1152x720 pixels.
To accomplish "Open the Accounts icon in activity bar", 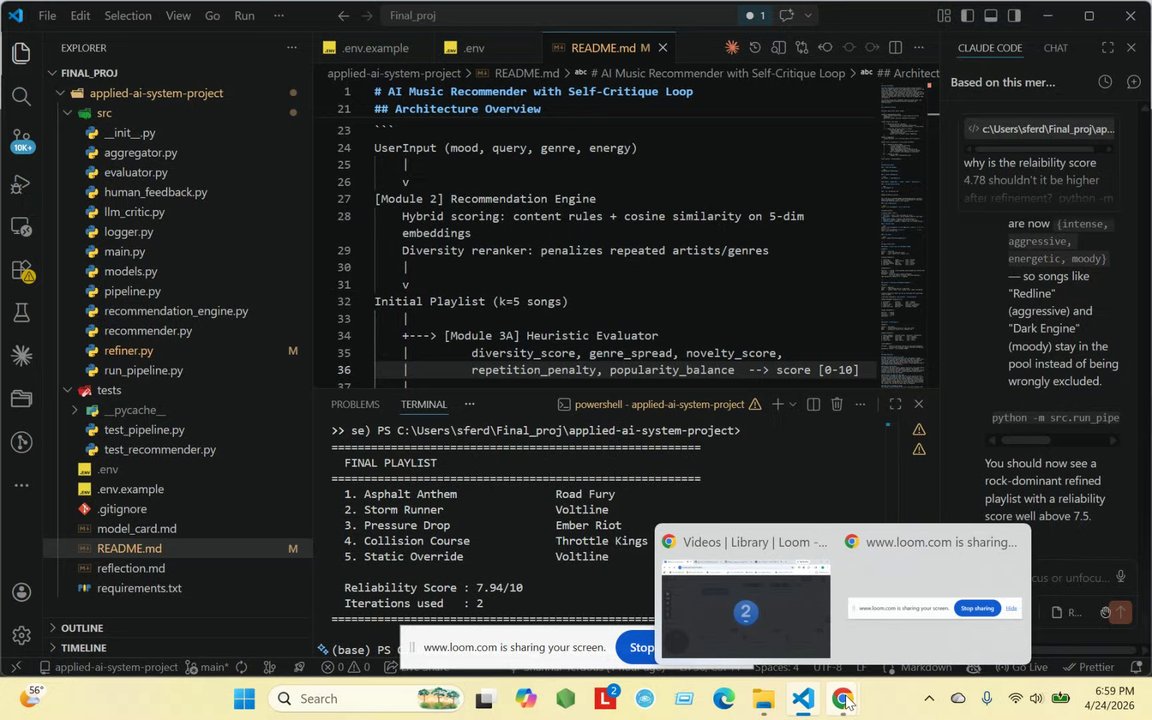I will pos(21,592).
